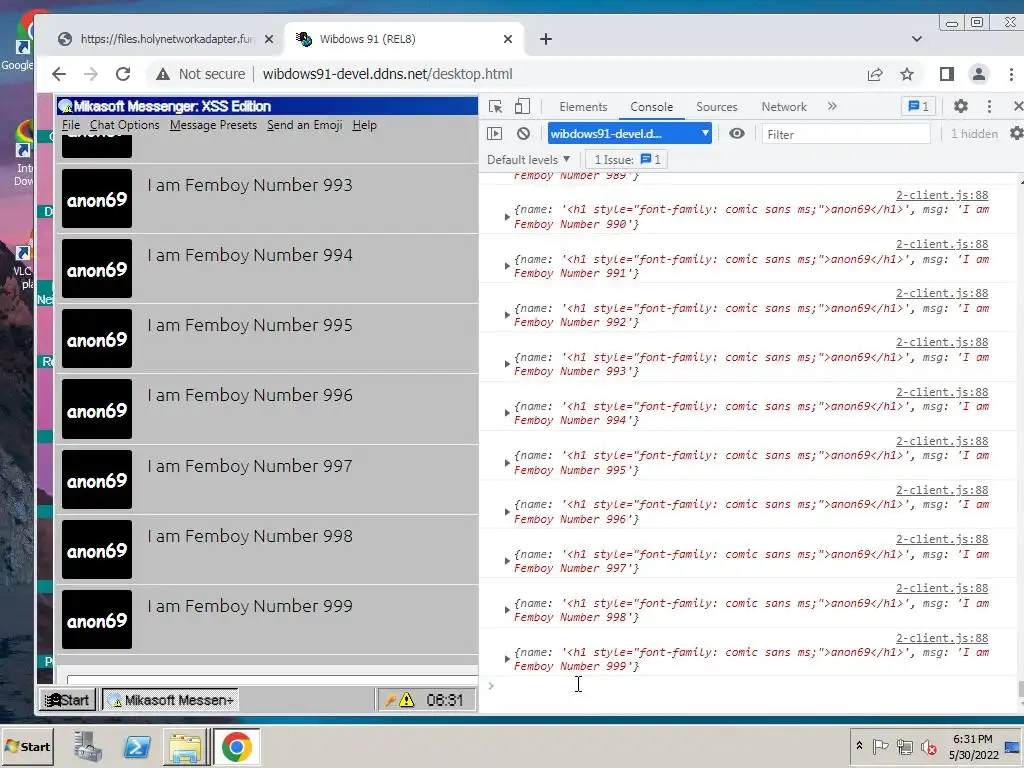Open the Wibdows 91 Start button
This screenshot has width=1024, height=768.
(67, 700)
